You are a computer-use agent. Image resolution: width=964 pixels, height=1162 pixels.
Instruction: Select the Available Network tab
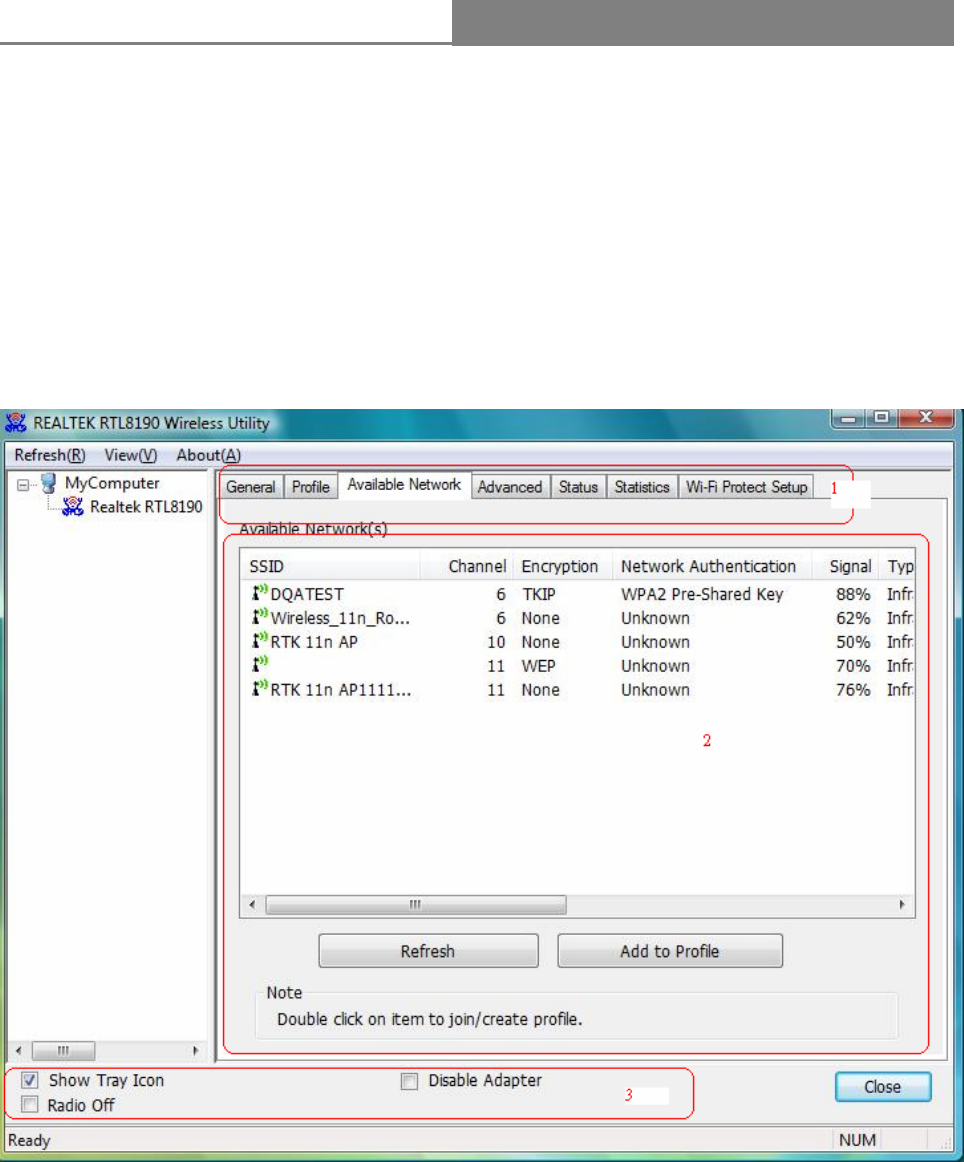coord(405,485)
